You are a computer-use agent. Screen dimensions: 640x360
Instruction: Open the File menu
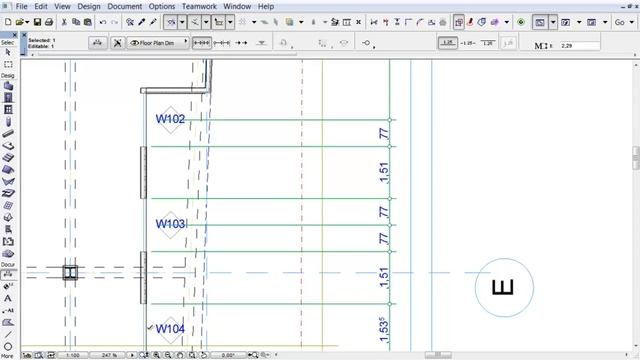(x=22, y=7)
